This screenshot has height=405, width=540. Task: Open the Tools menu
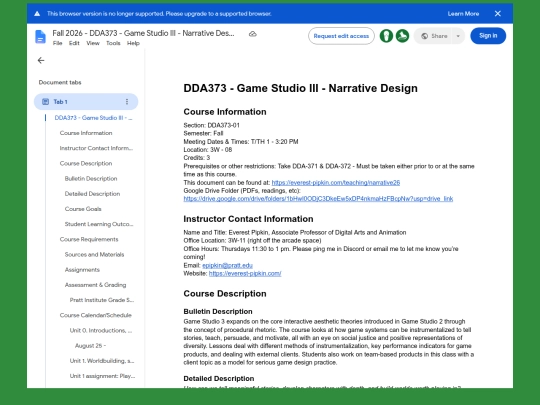113,43
